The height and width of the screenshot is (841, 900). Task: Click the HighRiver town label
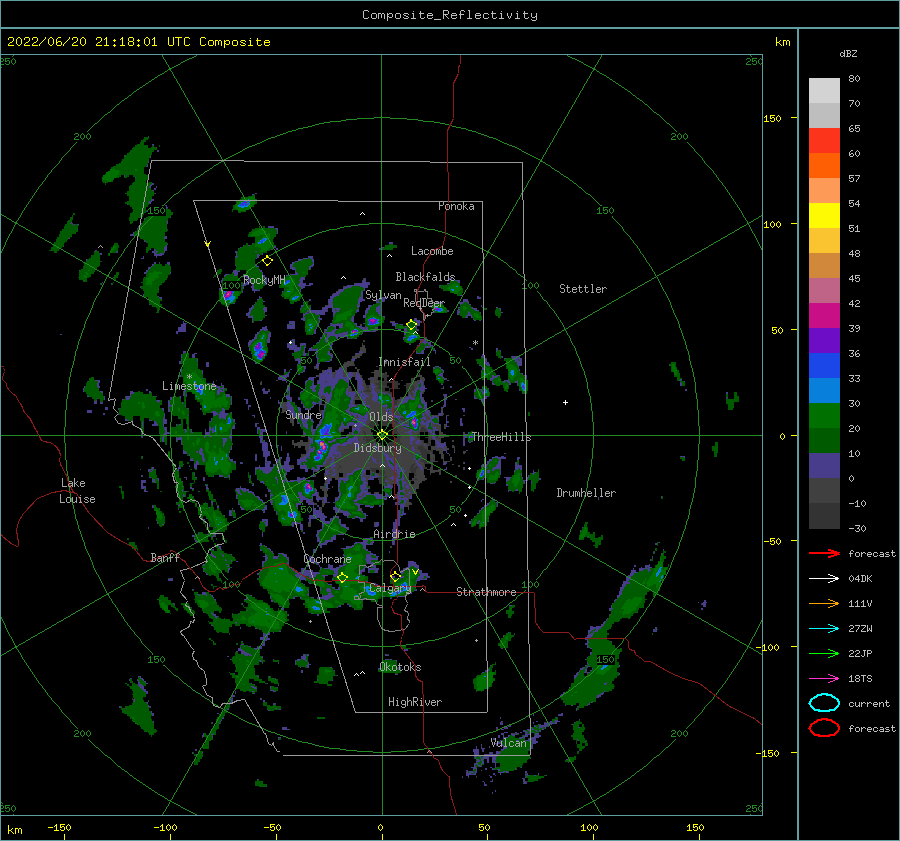coord(415,702)
